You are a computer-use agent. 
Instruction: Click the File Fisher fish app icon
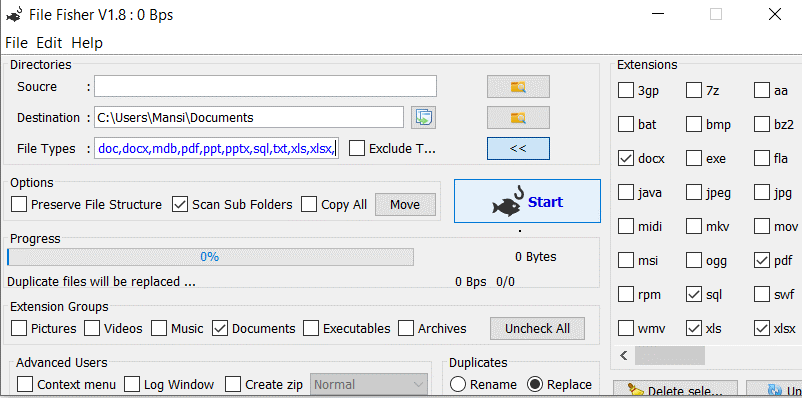[x=14, y=15]
